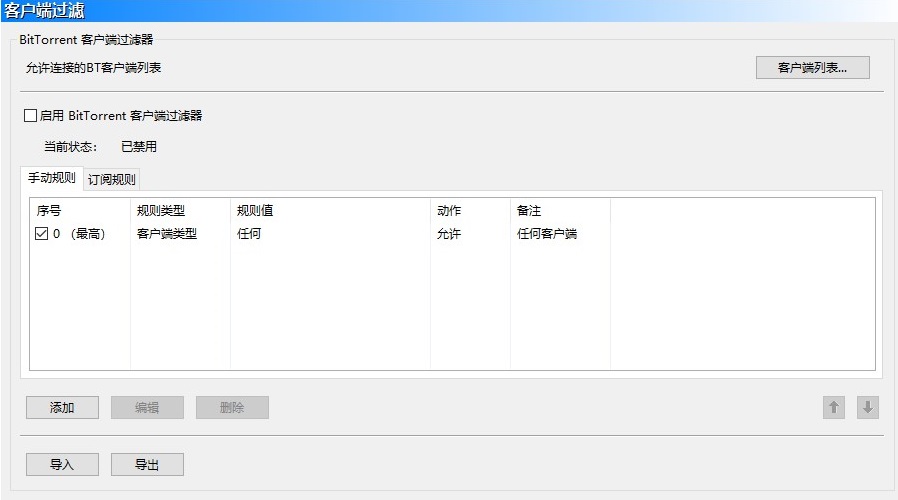898x500 pixels.
Task: Uncheck rule 0 (最高) checkbox in list
Action: pos(42,234)
